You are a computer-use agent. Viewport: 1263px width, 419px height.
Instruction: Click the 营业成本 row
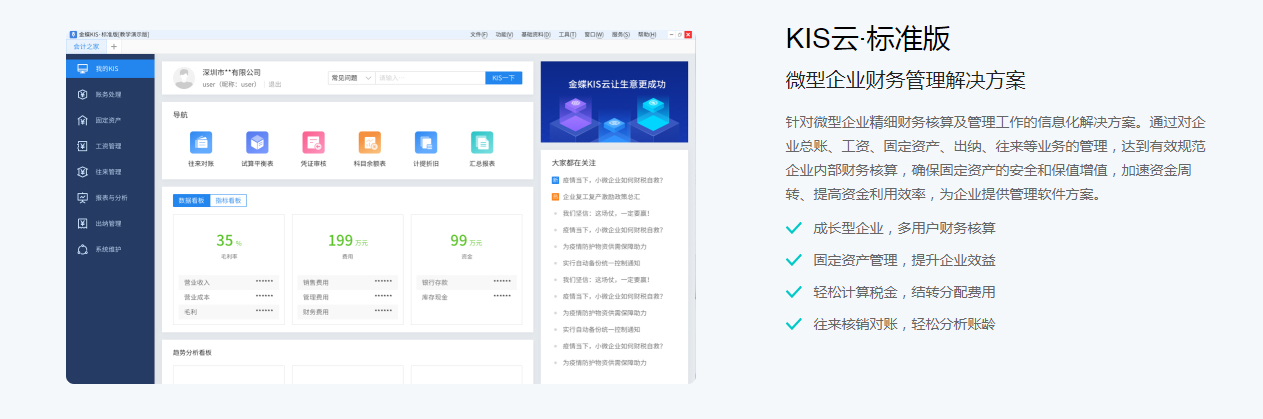tap(228, 297)
